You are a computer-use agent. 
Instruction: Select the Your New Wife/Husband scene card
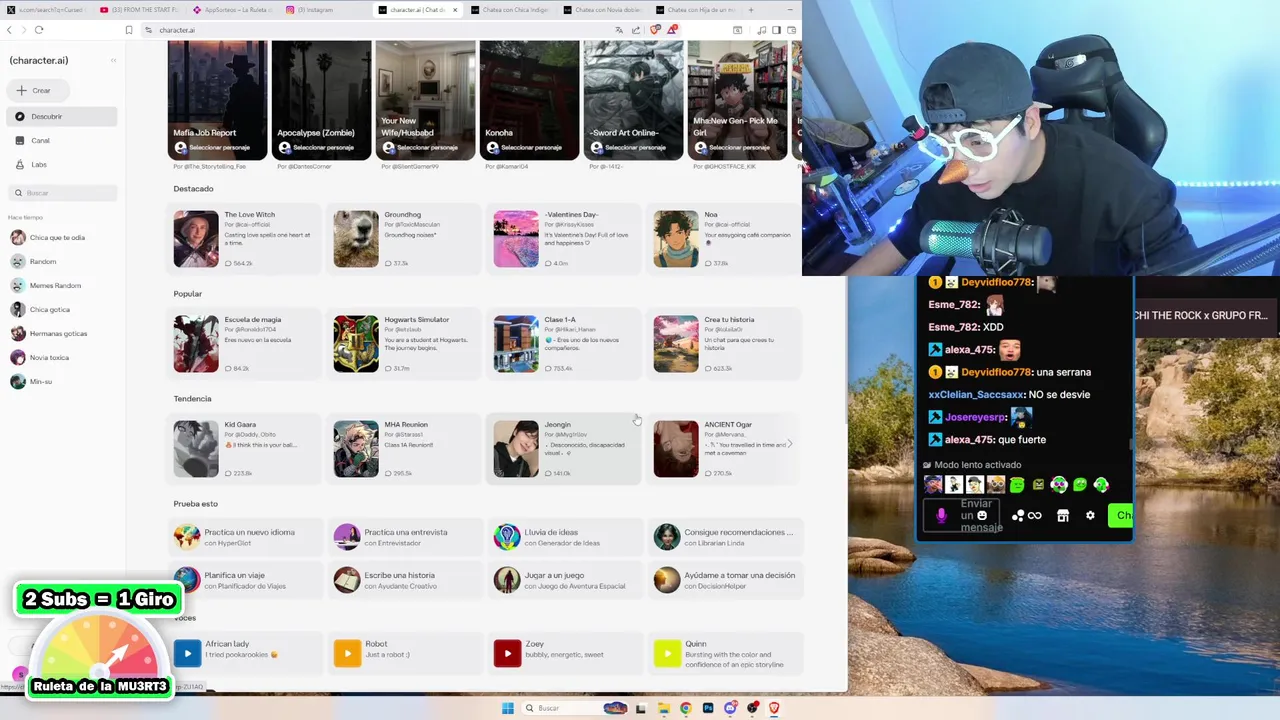[425, 100]
